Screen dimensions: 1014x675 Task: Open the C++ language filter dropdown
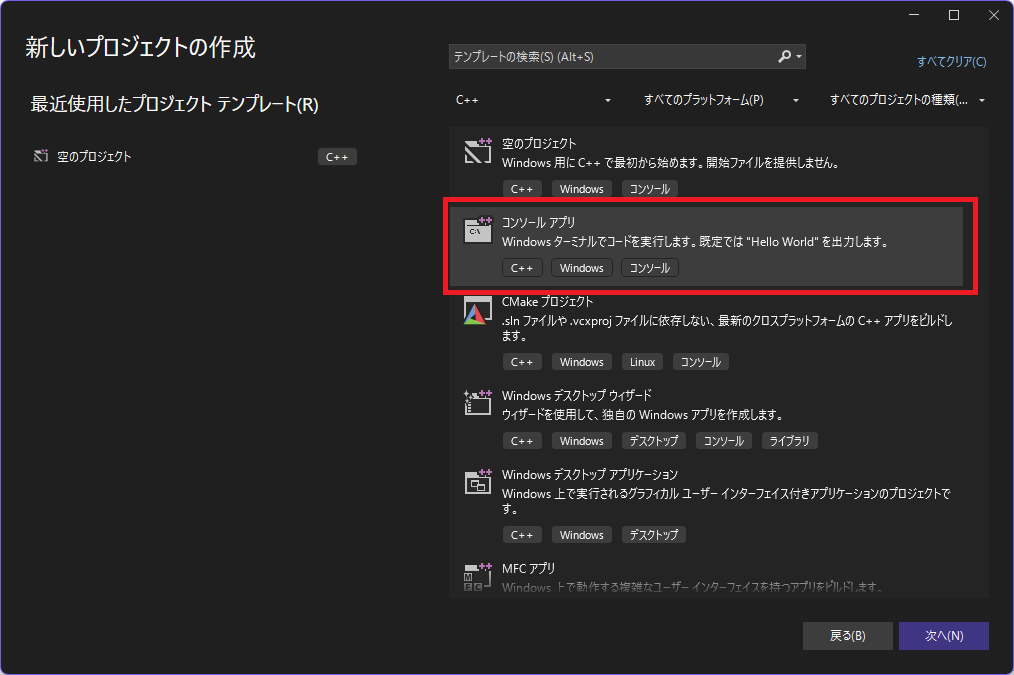pos(532,100)
